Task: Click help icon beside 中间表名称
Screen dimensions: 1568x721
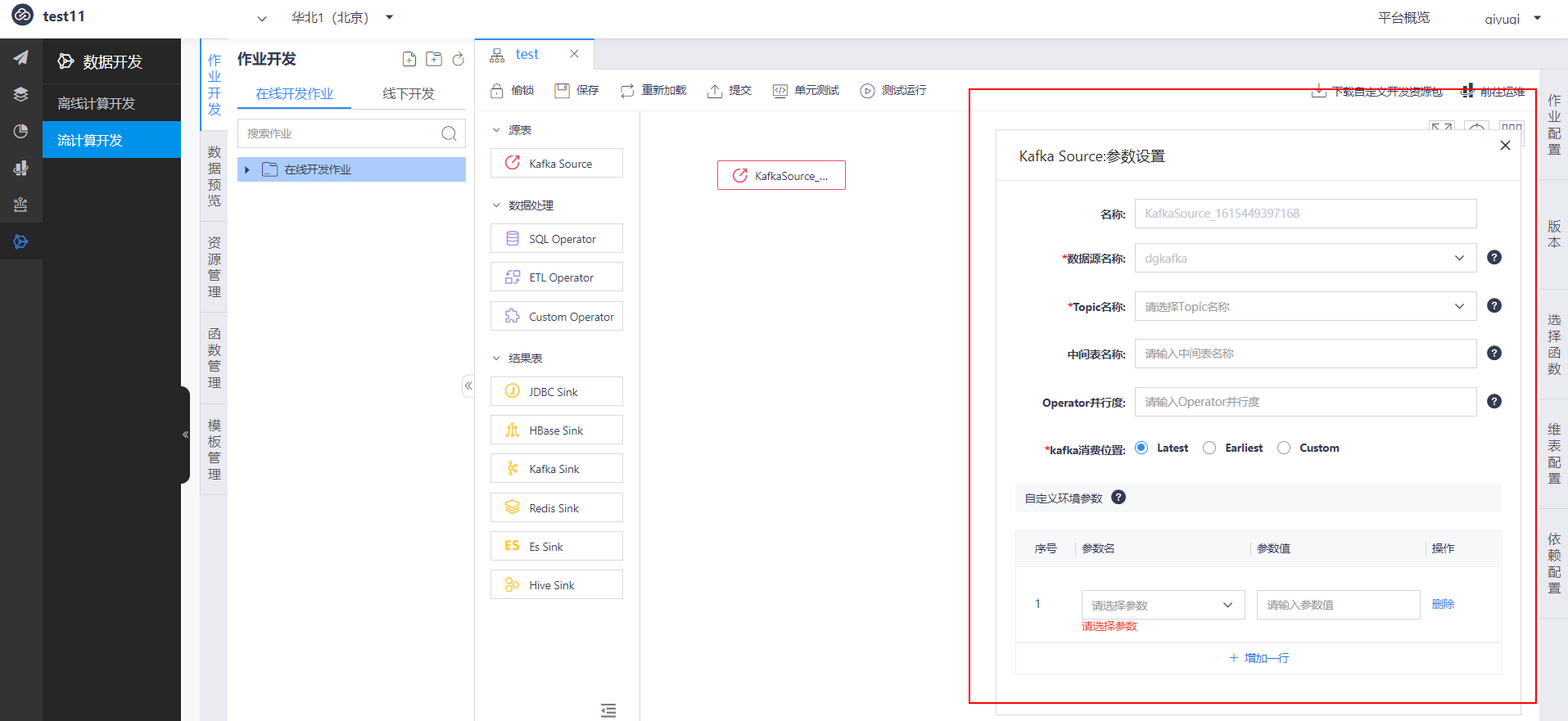Action: pos(1494,353)
